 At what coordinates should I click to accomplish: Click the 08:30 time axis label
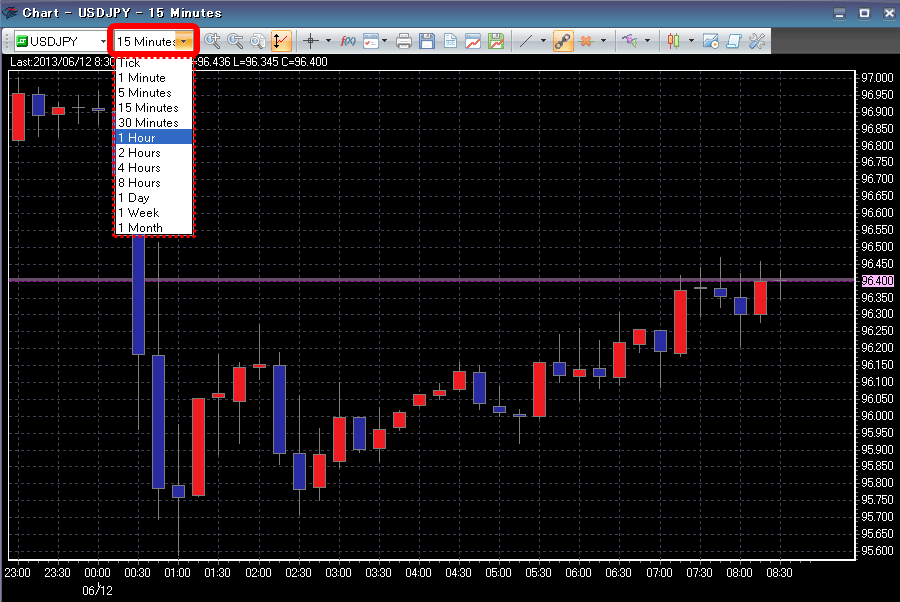point(779,573)
